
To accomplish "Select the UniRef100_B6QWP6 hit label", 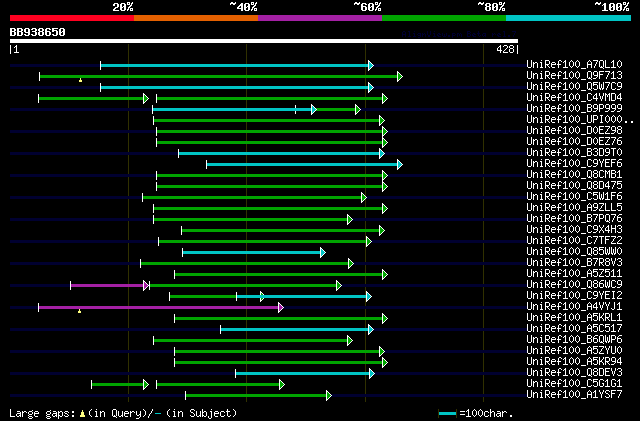I will (574, 340).
